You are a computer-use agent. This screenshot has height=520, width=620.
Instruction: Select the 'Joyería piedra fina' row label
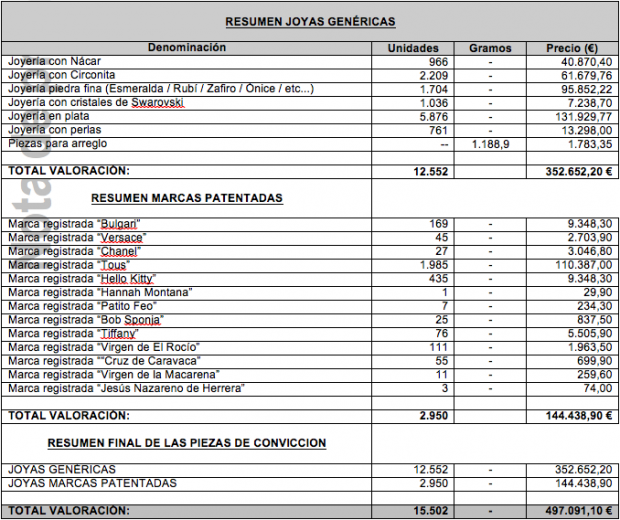click(x=161, y=89)
